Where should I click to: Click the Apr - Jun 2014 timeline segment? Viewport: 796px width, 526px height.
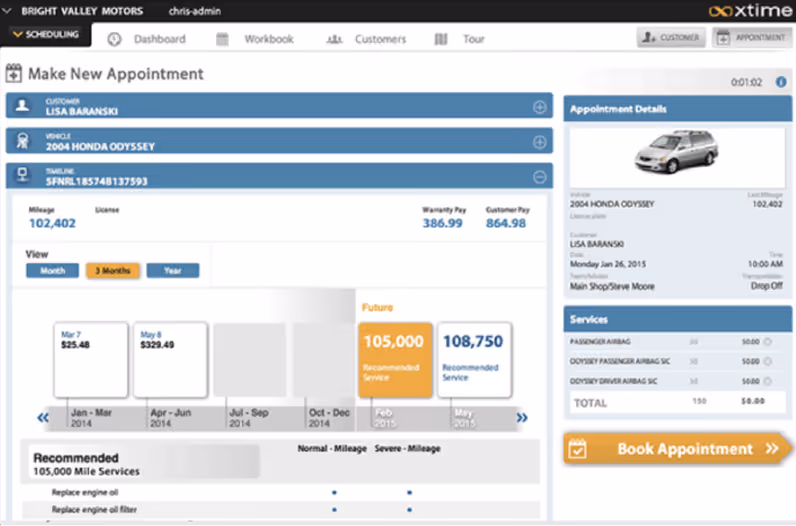tap(170, 418)
